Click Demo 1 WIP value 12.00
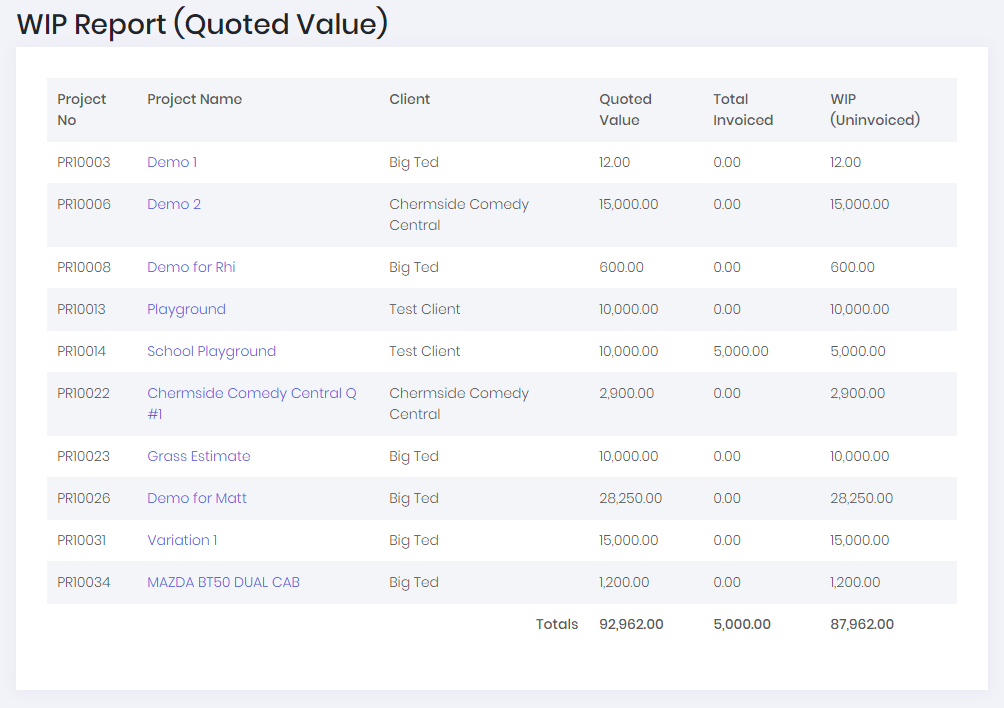The image size is (1004, 708). pyautogui.click(x=845, y=162)
